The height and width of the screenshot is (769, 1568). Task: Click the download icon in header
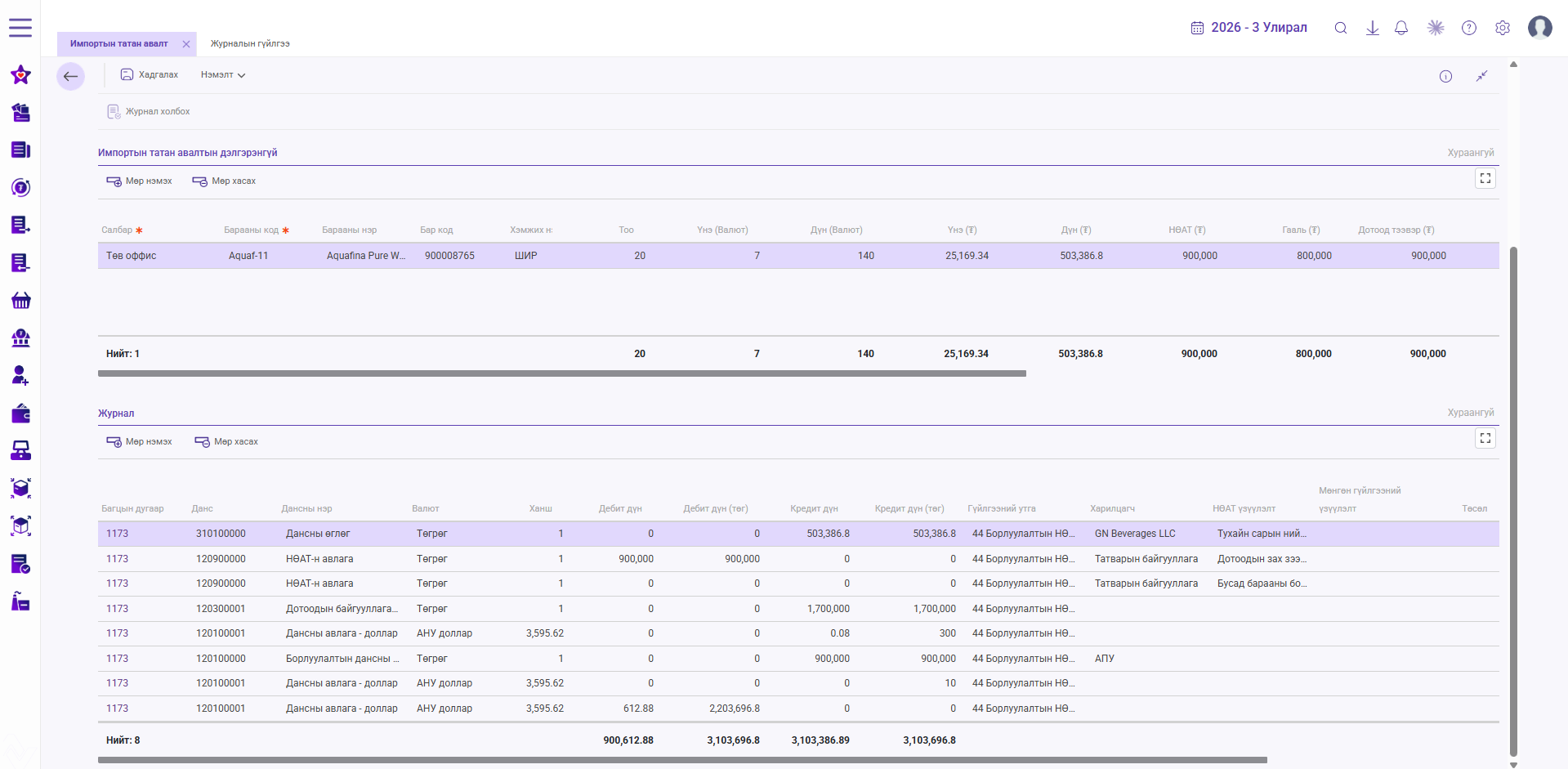tap(1372, 28)
